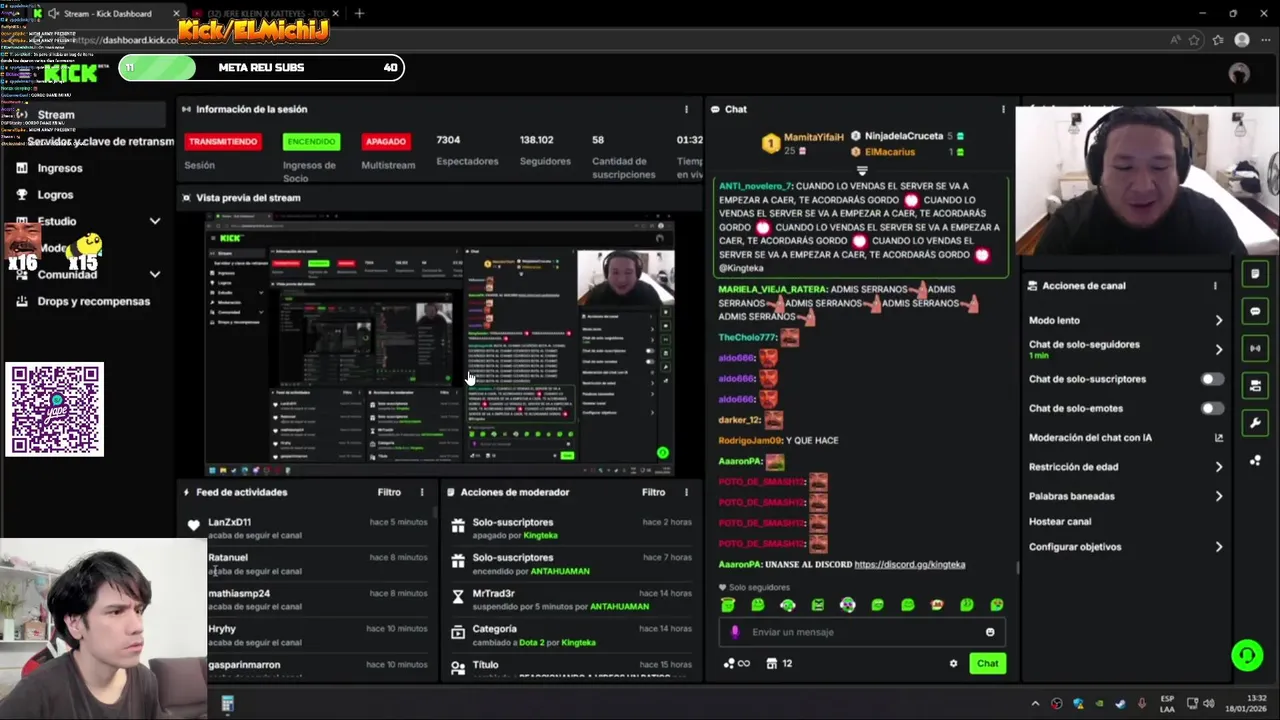This screenshot has height=720, width=1280.
Task: Open Feed de actividades three-dot menu
Action: pos(422,492)
